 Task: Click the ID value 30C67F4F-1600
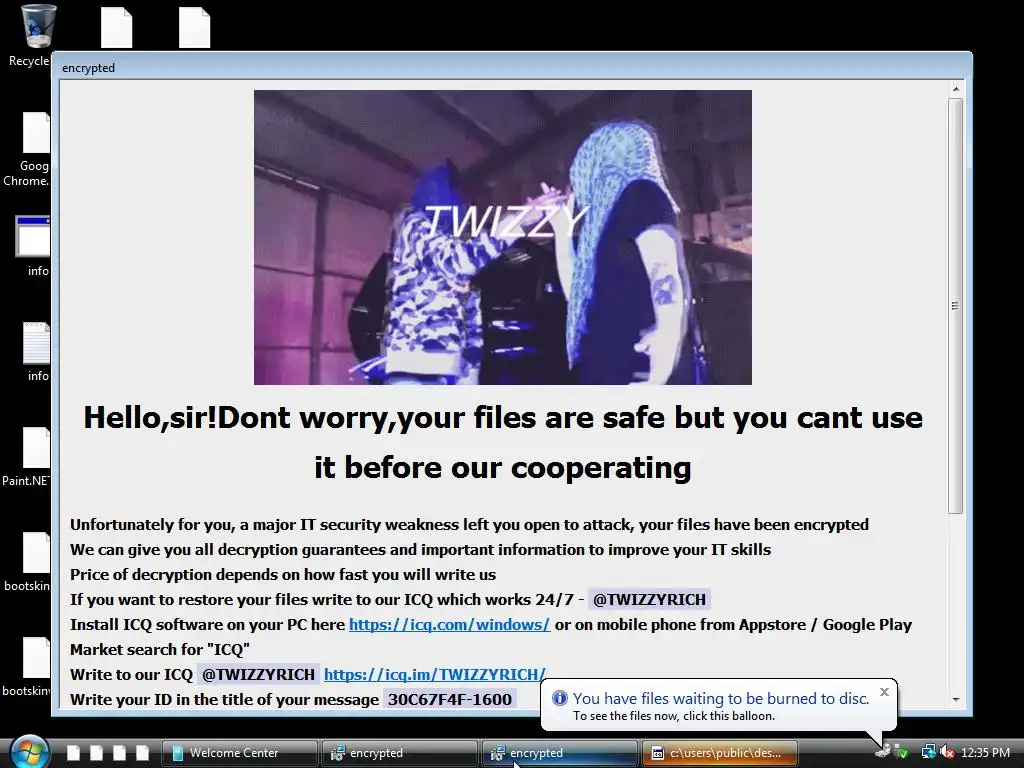pos(449,699)
